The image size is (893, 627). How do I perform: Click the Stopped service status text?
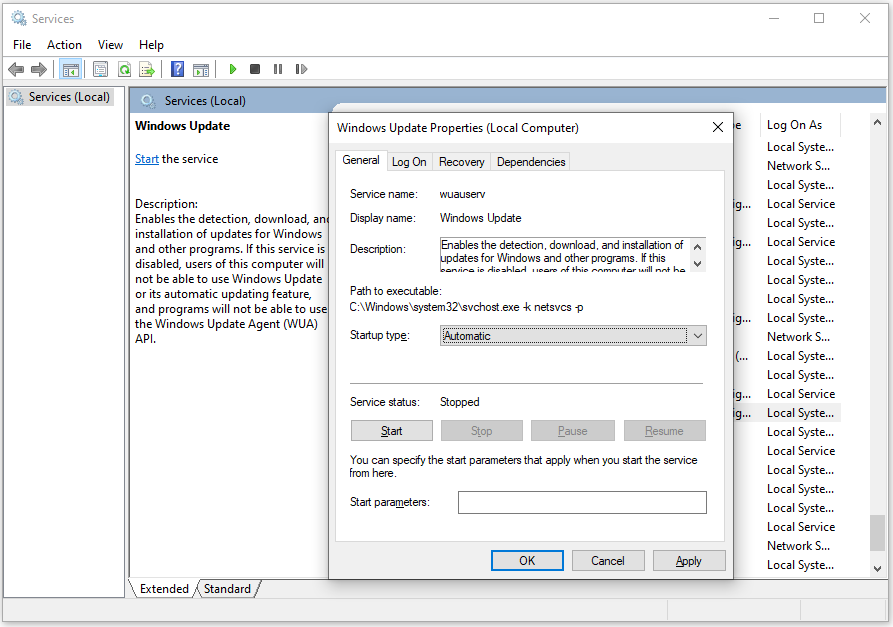pos(460,402)
